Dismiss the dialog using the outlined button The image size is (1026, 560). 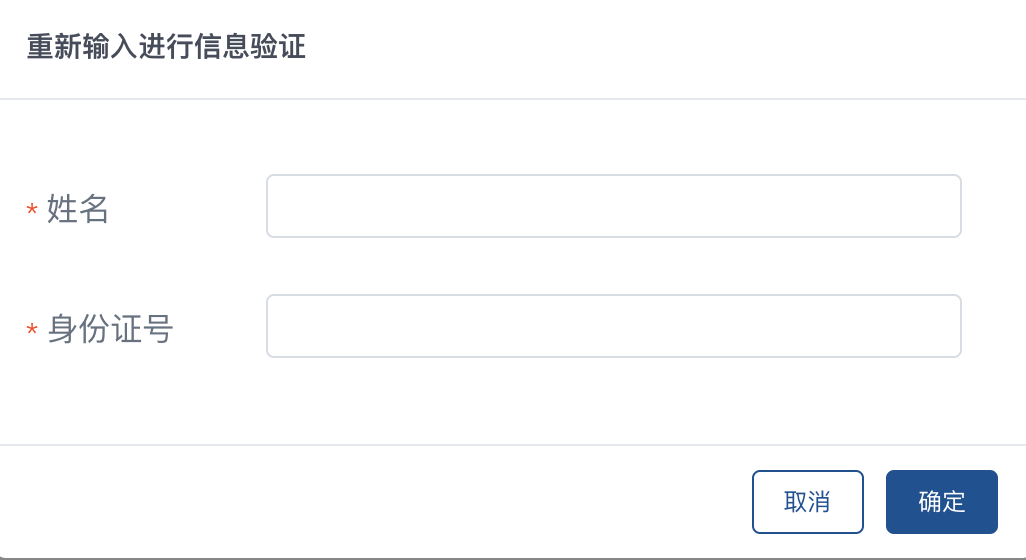coord(807,502)
